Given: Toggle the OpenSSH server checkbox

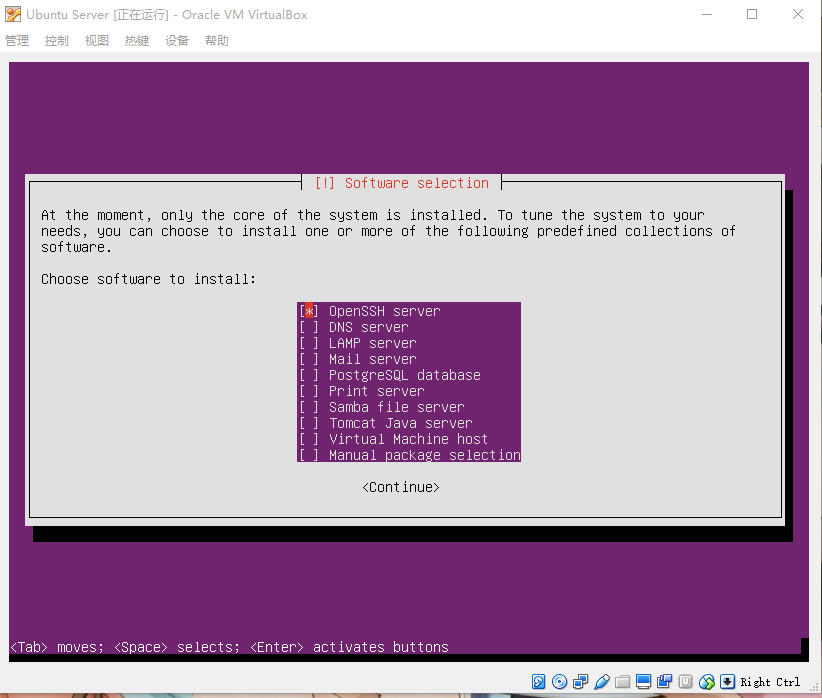Looking at the screenshot, I should tap(309, 311).
